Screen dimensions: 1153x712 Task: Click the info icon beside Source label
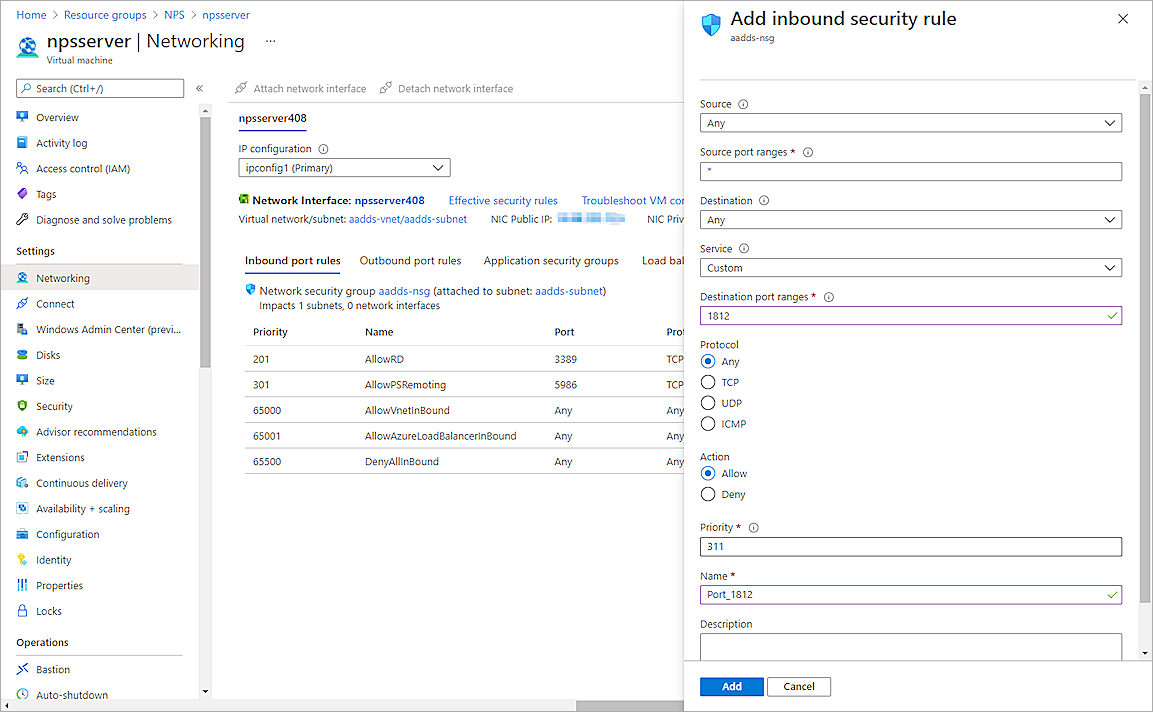743,104
